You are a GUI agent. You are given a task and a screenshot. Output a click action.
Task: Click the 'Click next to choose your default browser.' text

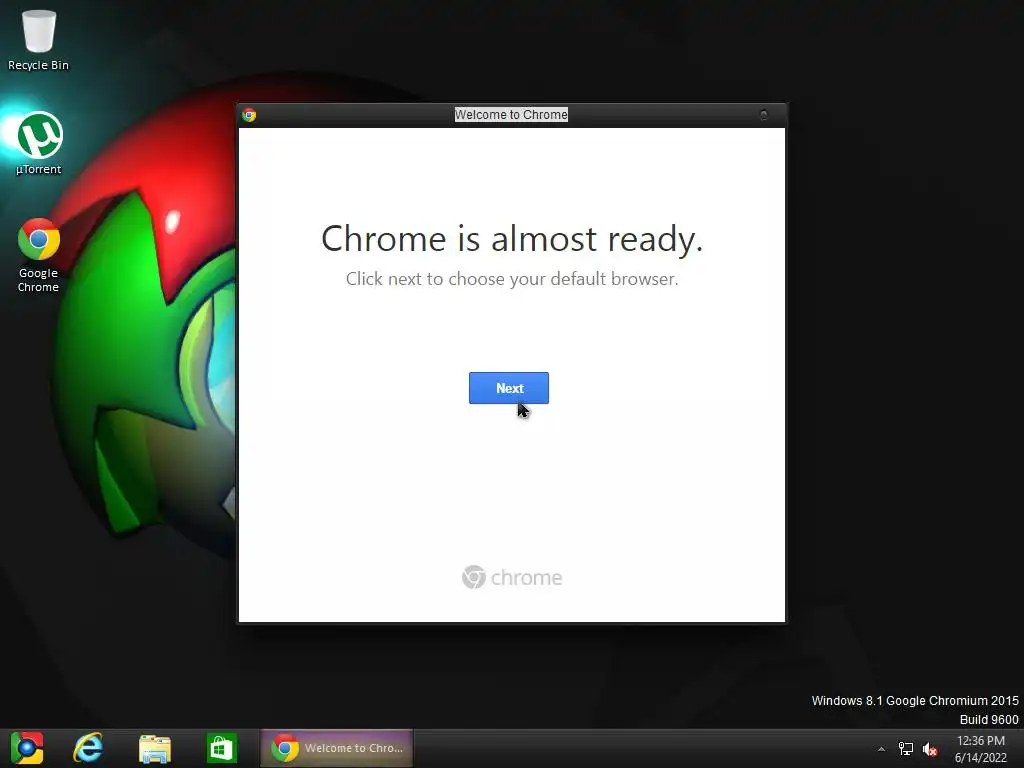[x=512, y=279]
